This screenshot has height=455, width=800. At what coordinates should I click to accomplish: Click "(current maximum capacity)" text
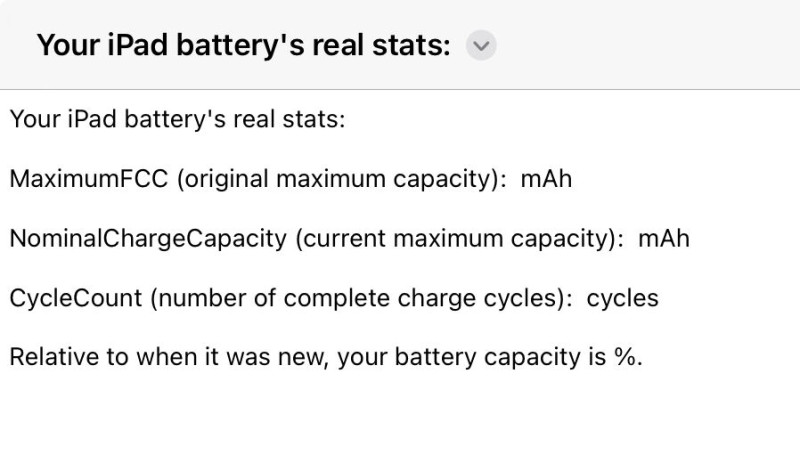pos(456,239)
